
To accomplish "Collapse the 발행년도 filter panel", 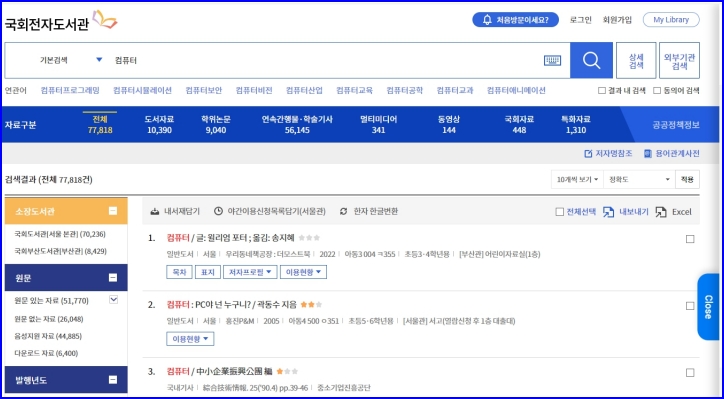I will click(x=113, y=380).
